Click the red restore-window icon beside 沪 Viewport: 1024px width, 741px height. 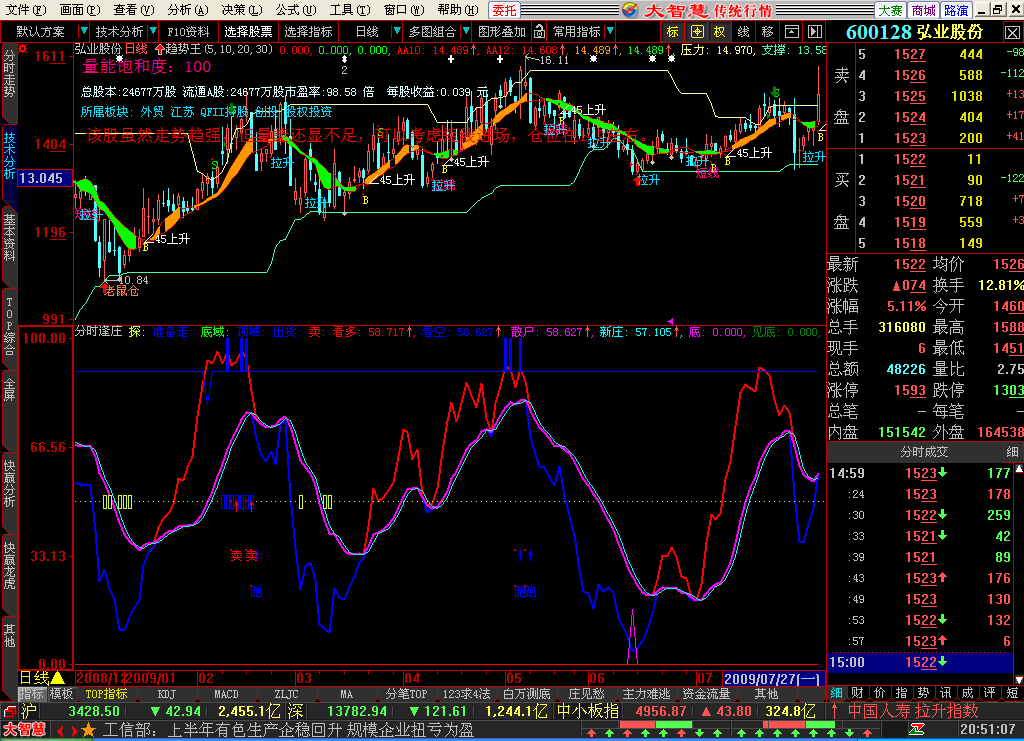[8, 712]
